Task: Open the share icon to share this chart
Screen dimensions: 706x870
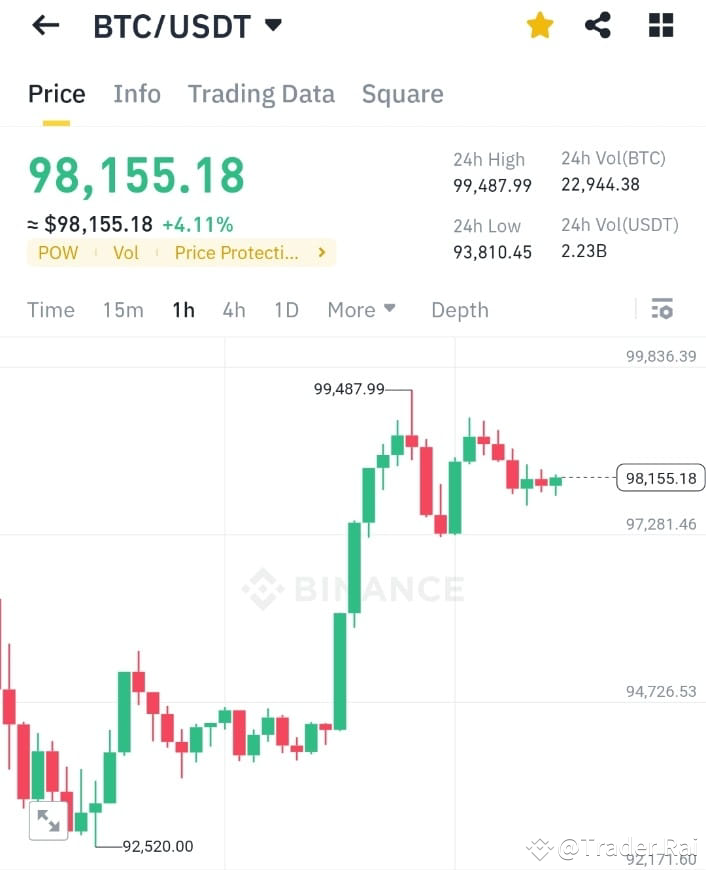Action: 598,25
